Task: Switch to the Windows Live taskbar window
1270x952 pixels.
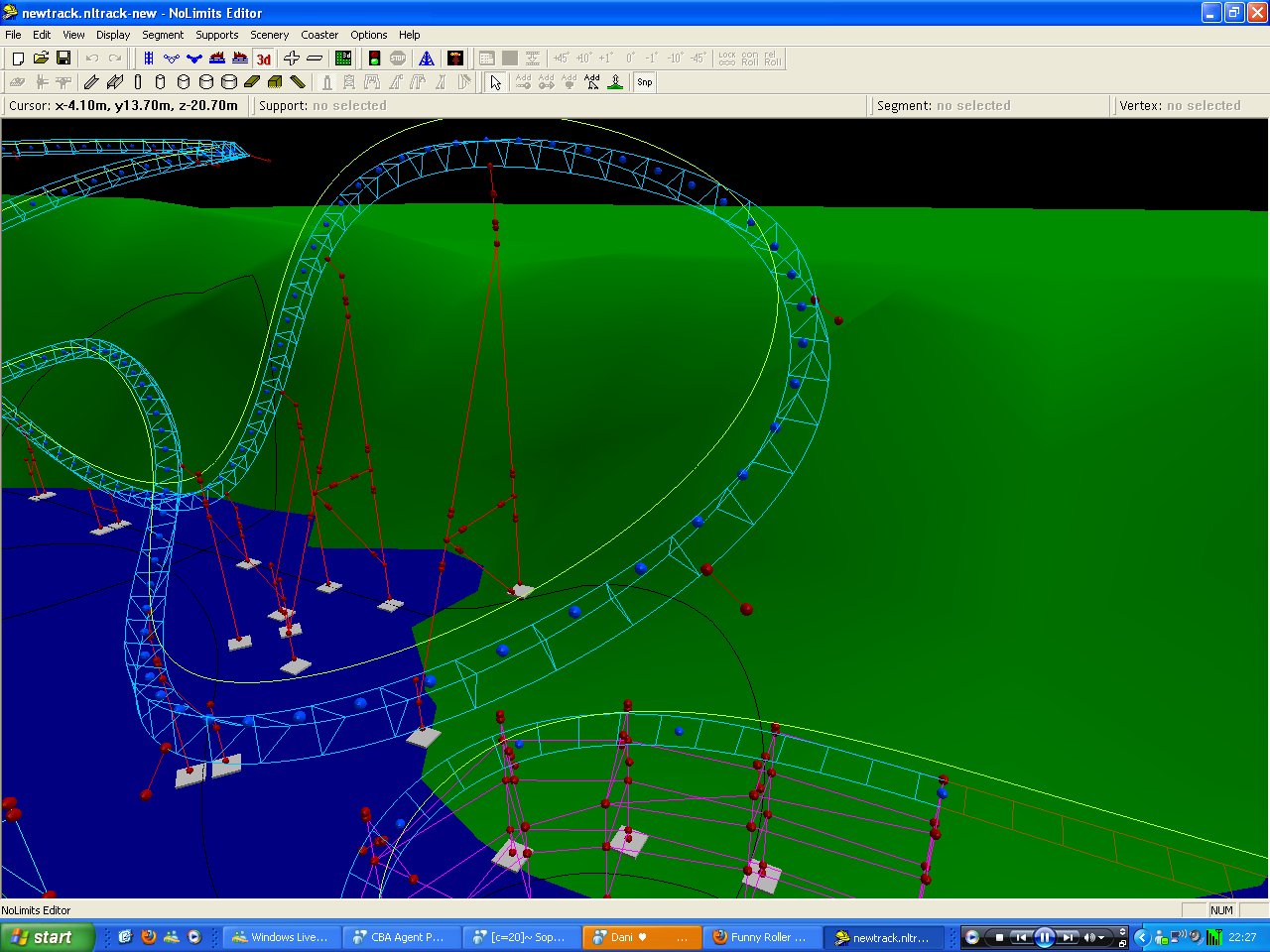Action: (281, 937)
